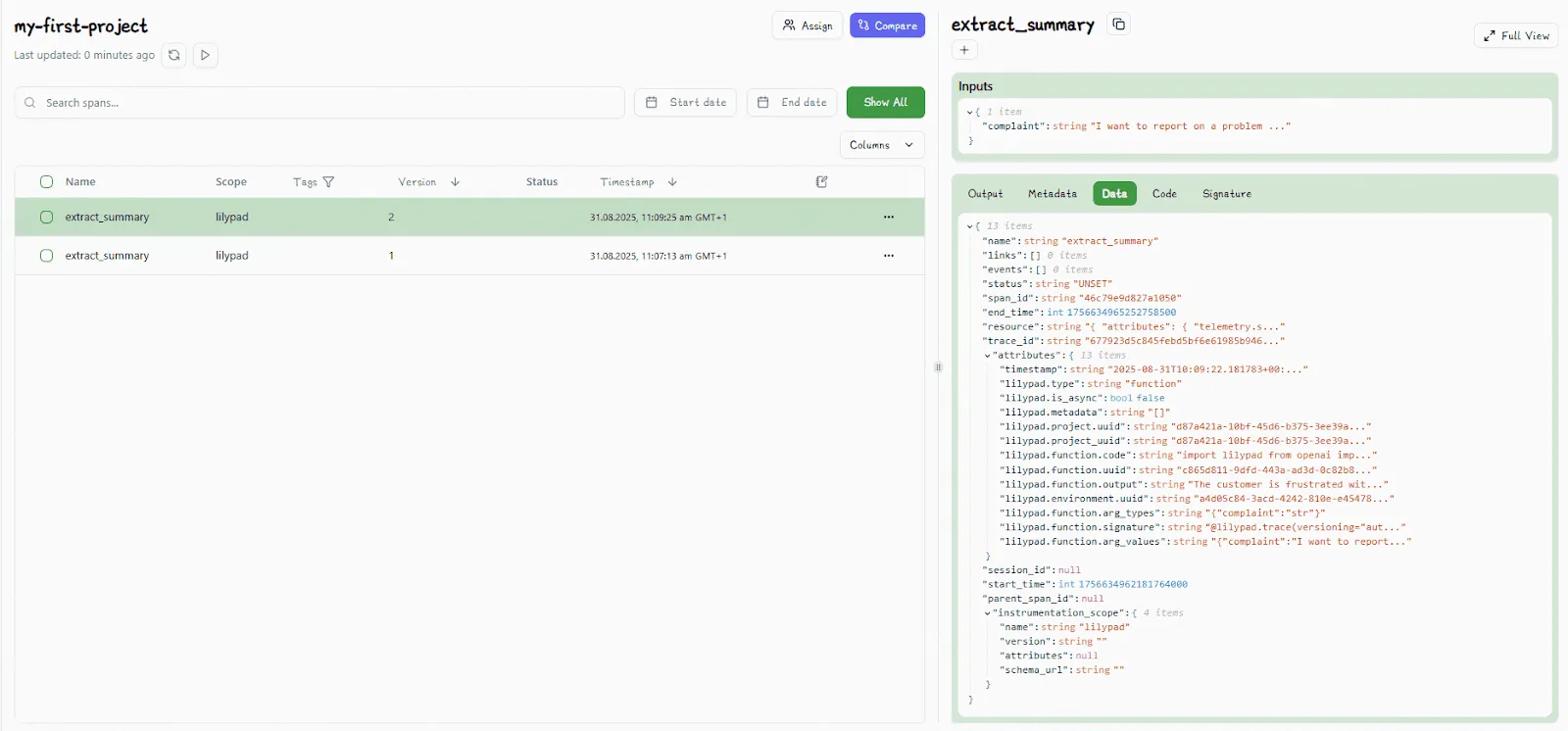Collapse the "attributes" JSON node

coord(988,356)
